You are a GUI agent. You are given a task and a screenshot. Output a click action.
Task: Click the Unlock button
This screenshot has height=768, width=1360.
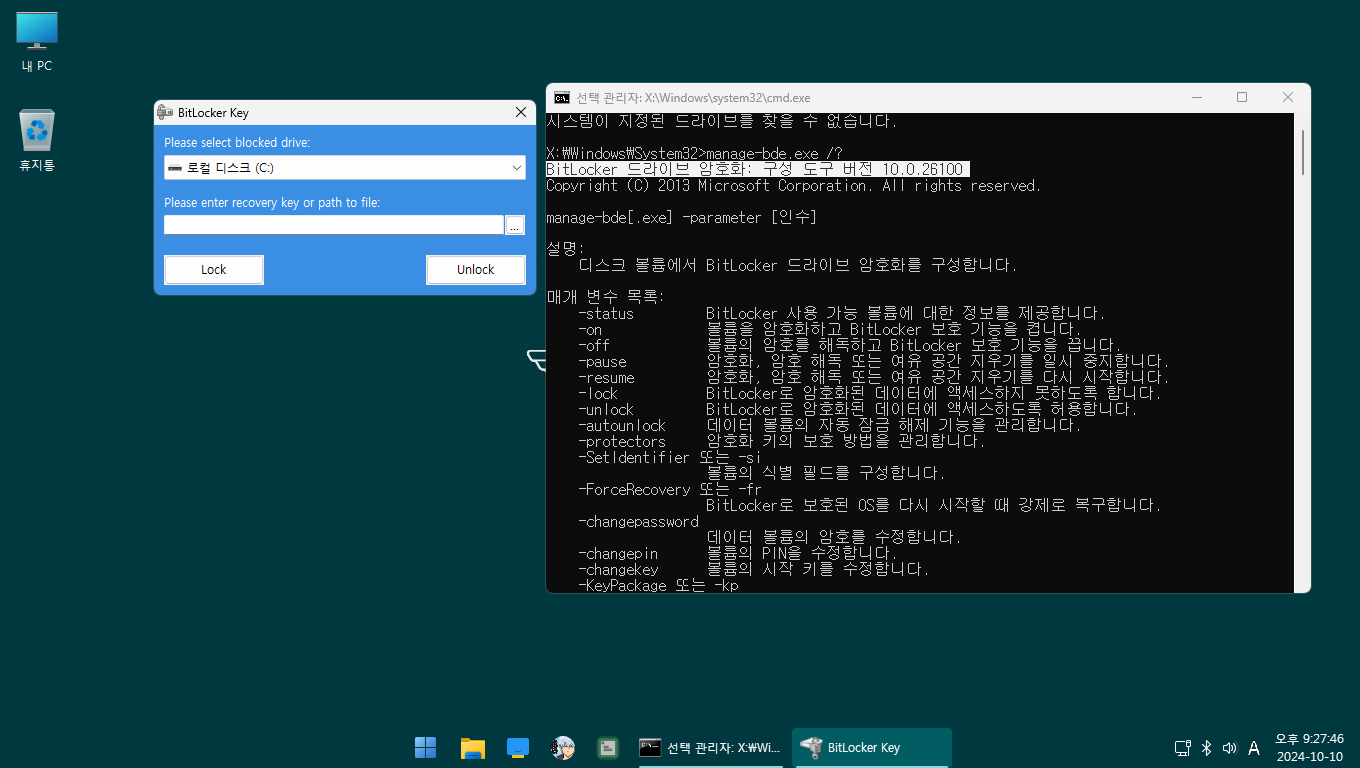[x=476, y=269]
